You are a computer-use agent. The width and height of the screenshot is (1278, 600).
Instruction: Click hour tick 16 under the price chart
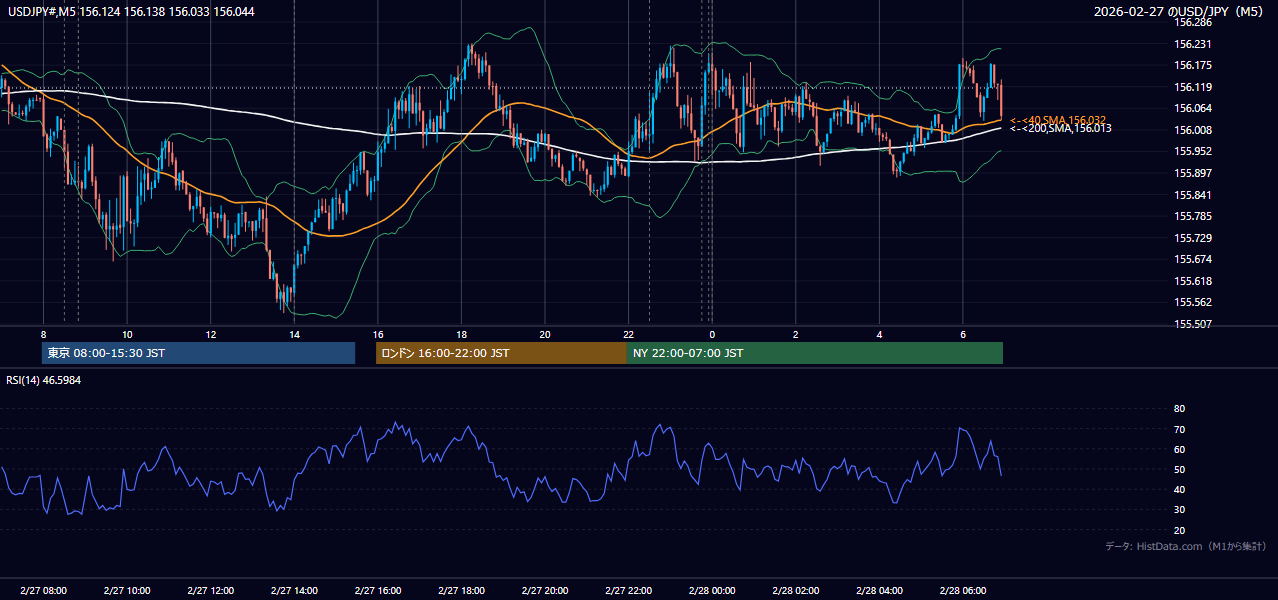(x=377, y=334)
